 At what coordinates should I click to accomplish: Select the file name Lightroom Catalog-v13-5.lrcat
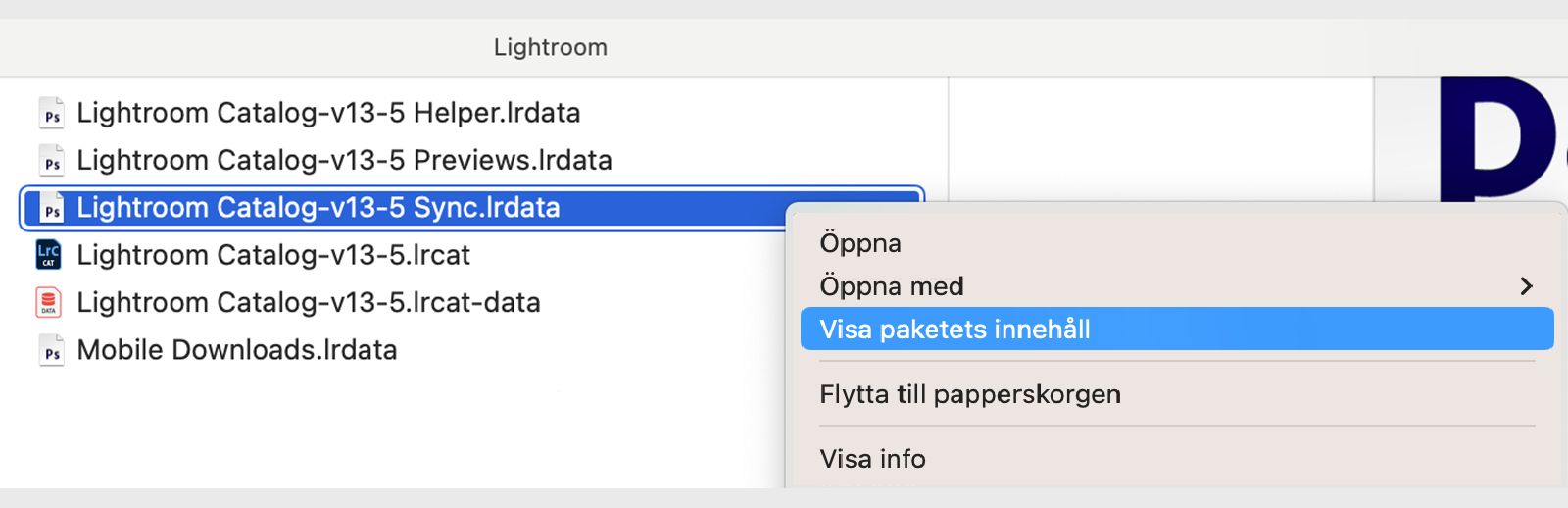(273, 255)
